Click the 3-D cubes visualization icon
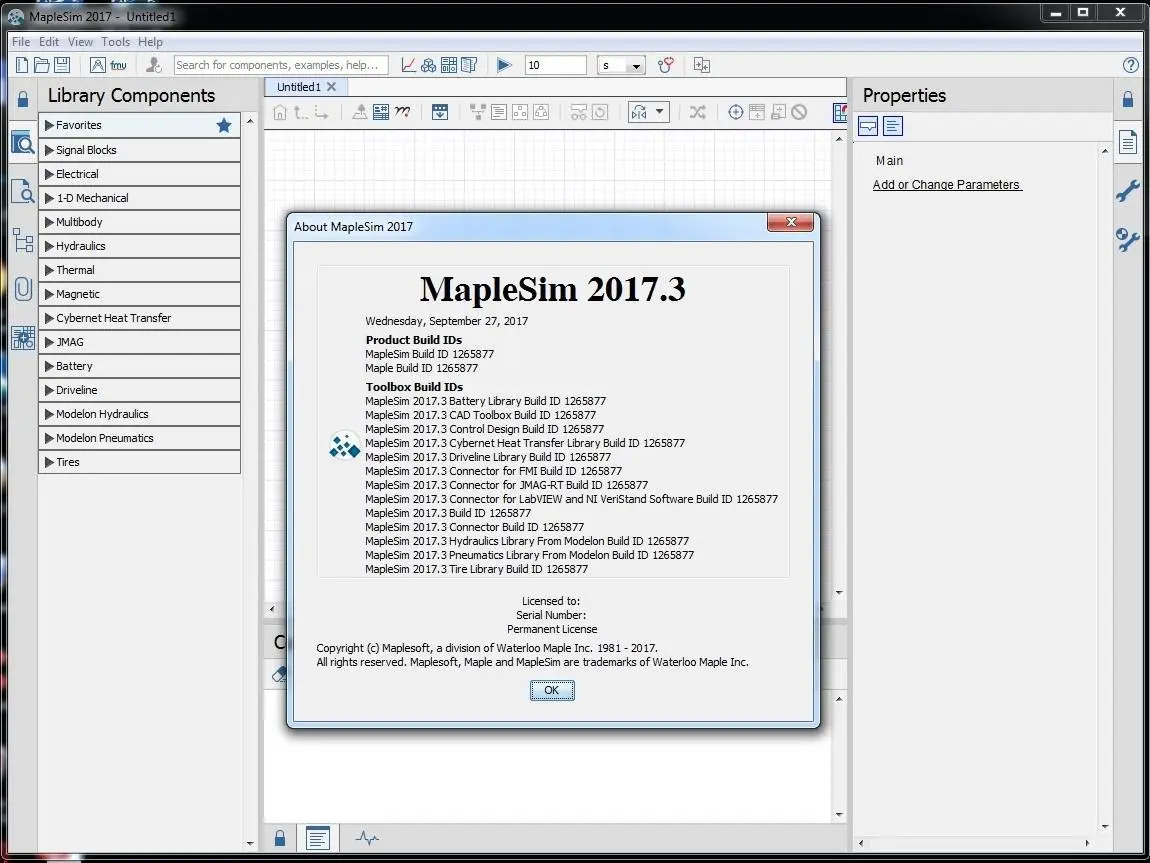This screenshot has width=1150, height=863. [428, 65]
